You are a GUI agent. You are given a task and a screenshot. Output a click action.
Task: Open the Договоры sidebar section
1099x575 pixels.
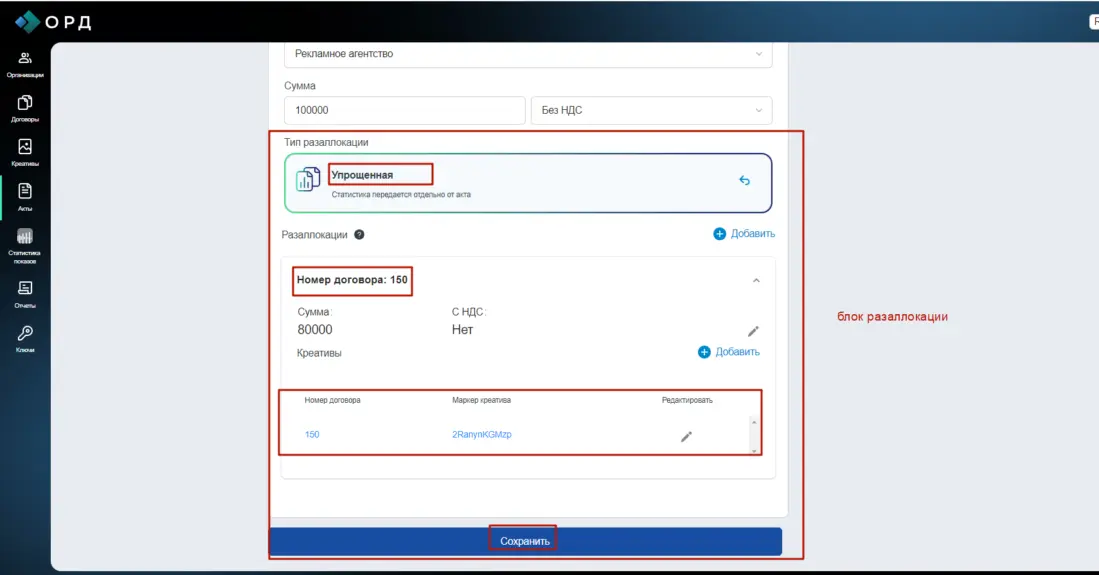[x=25, y=108]
